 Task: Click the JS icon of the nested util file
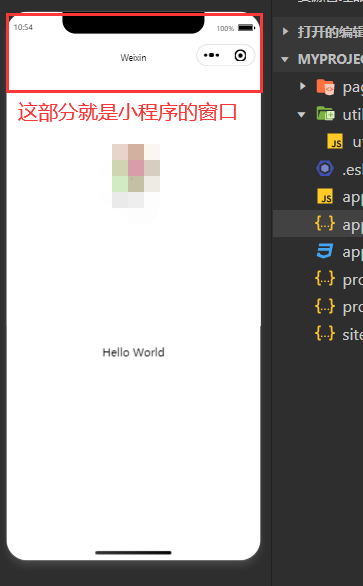click(335, 141)
